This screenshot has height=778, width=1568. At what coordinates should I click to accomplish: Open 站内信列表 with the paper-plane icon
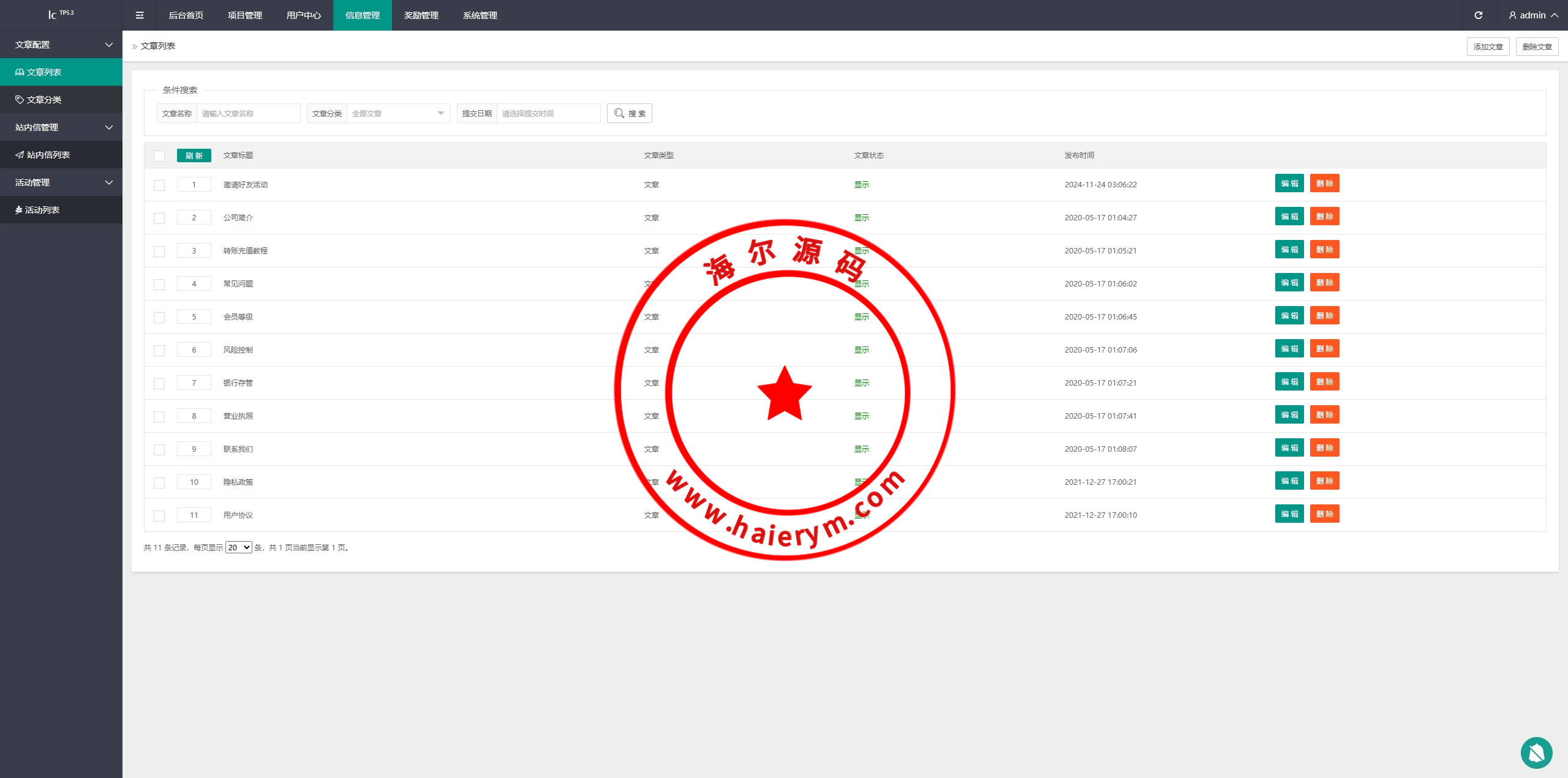click(x=48, y=155)
